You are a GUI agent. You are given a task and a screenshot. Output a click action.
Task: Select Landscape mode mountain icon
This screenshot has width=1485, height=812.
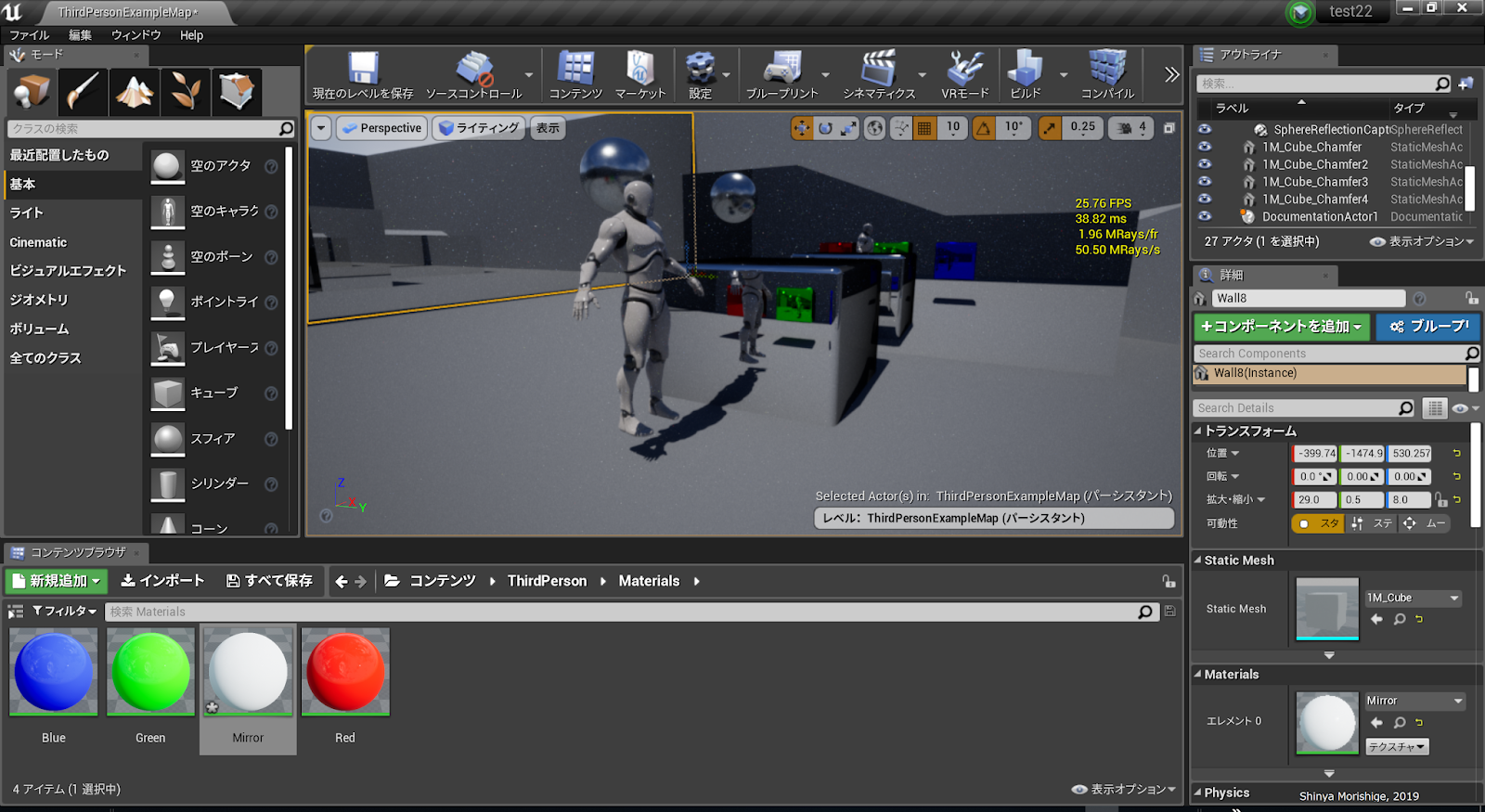(134, 91)
